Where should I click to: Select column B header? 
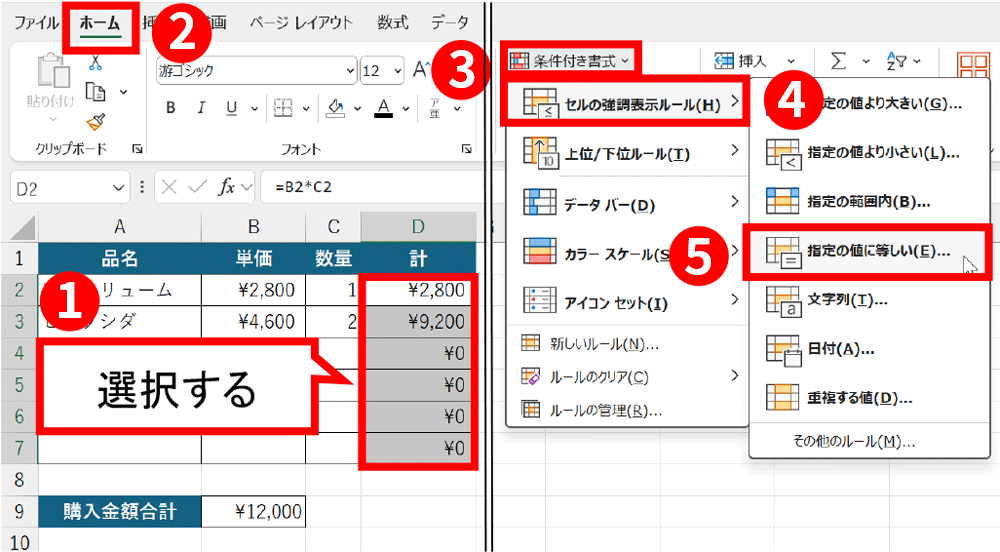pos(253,227)
